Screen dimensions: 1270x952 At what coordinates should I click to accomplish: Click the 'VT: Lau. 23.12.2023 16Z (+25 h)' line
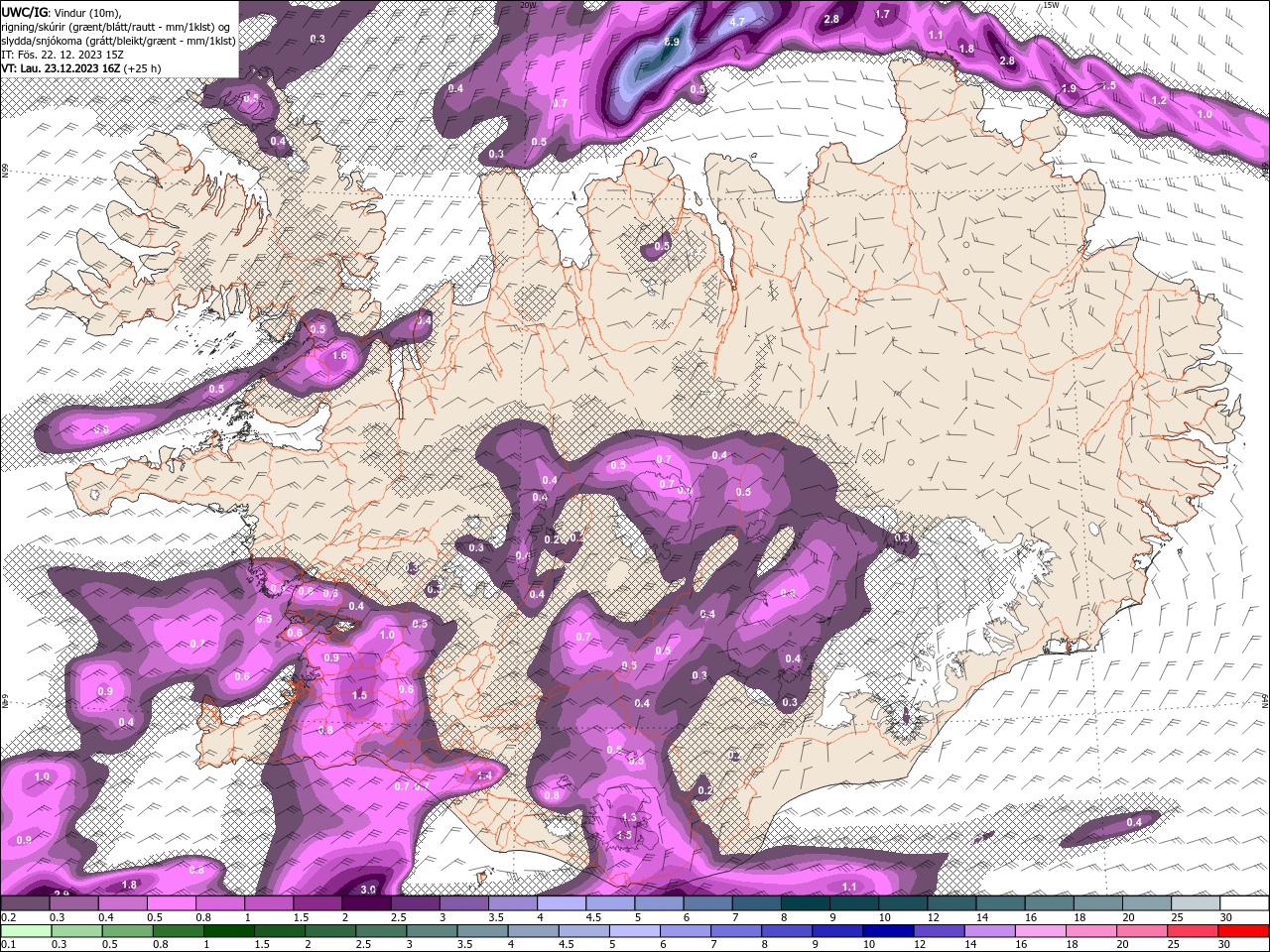tap(81, 68)
